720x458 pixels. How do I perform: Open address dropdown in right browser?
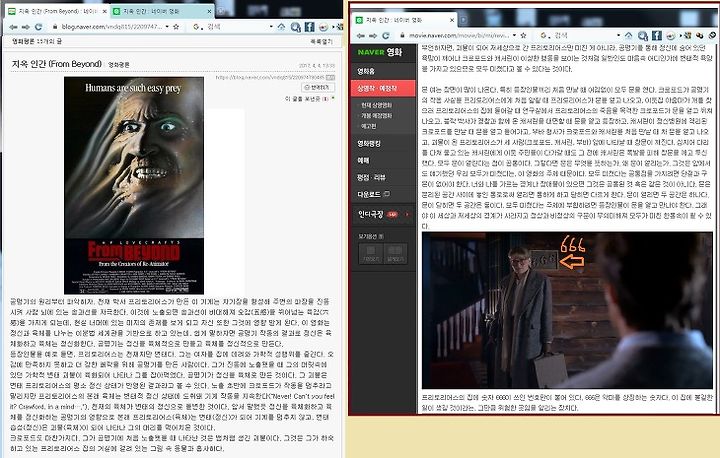click(x=514, y=35)
